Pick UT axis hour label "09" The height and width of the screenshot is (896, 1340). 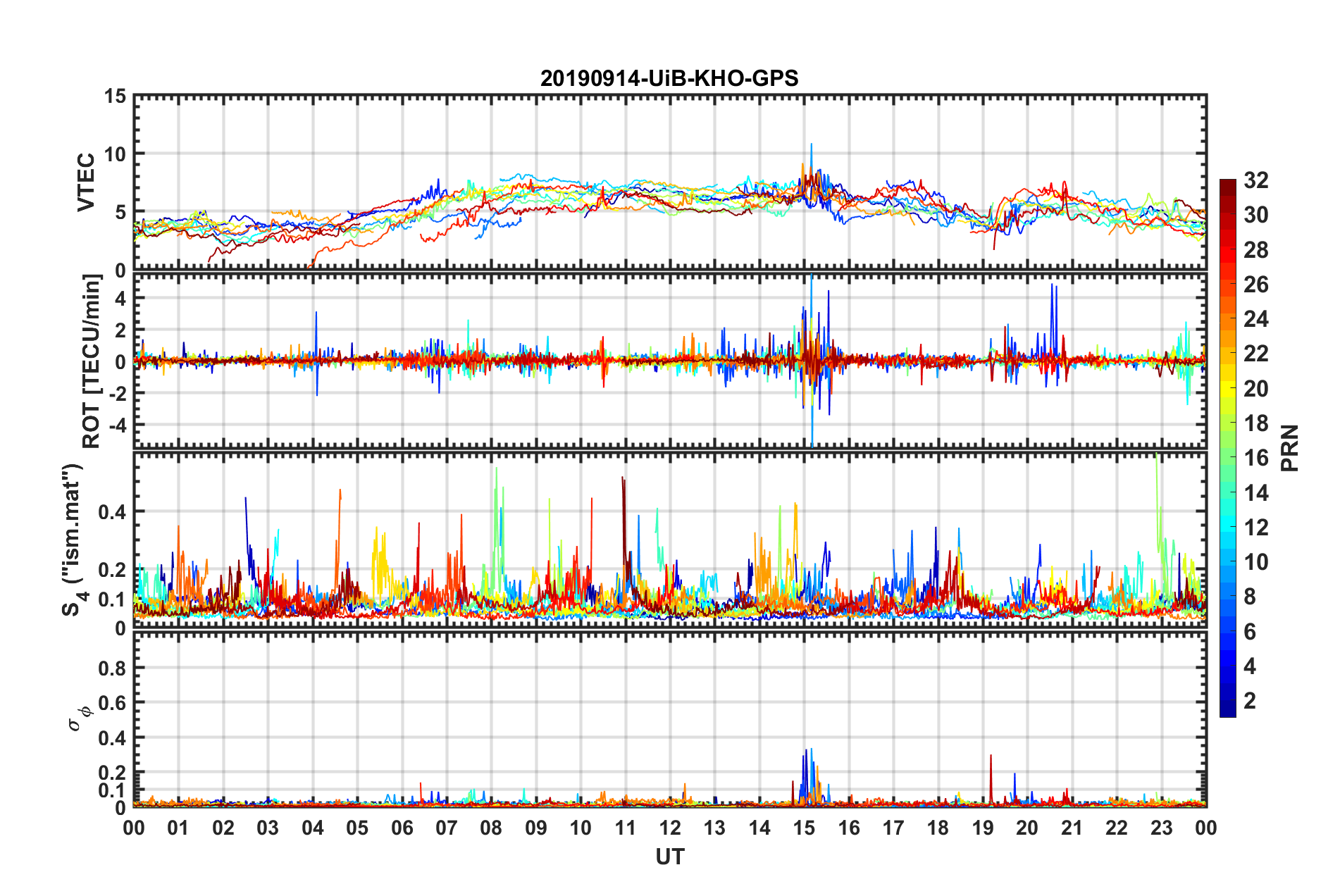(536, 828)
